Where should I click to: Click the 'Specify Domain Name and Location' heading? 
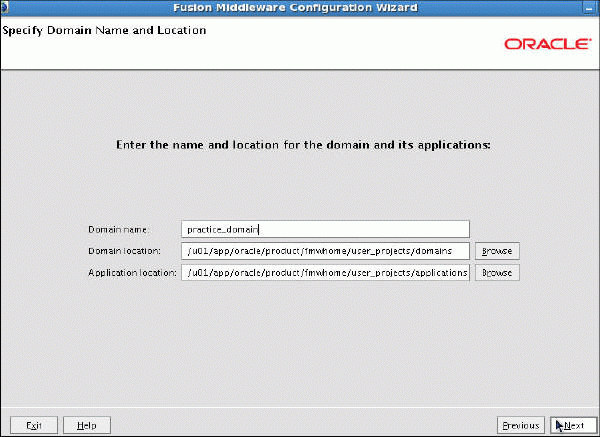(104, 31)
